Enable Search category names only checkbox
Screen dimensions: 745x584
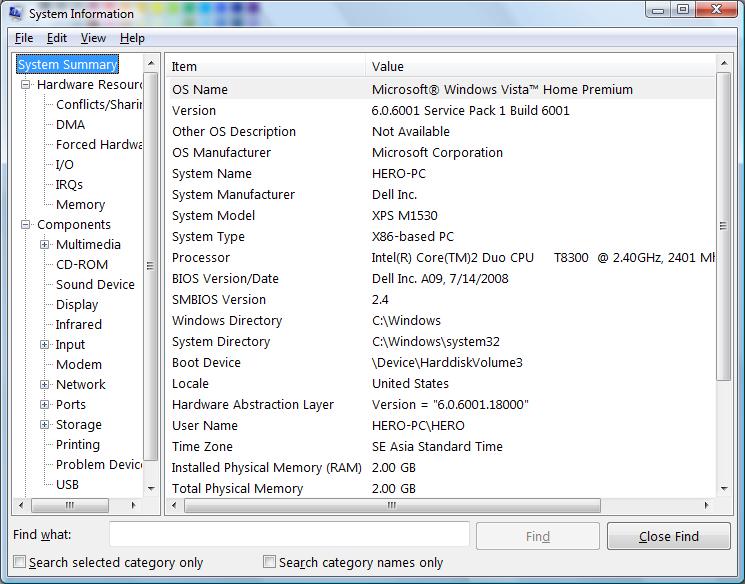pyautogui.click(x=269, y=562)
